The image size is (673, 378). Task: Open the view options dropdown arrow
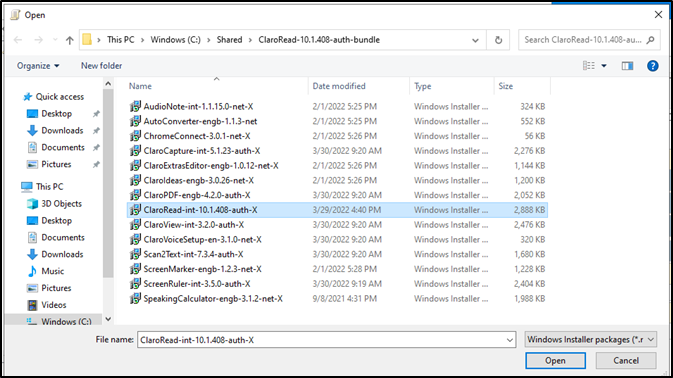pos(604,66)
